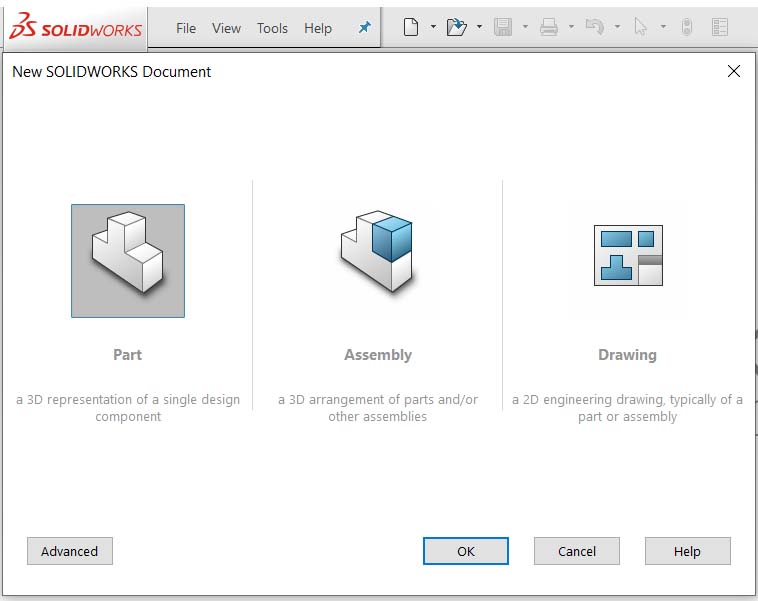
Task: Pin the menu bar with pushpin icon
Action: click(x=364, y=28)
